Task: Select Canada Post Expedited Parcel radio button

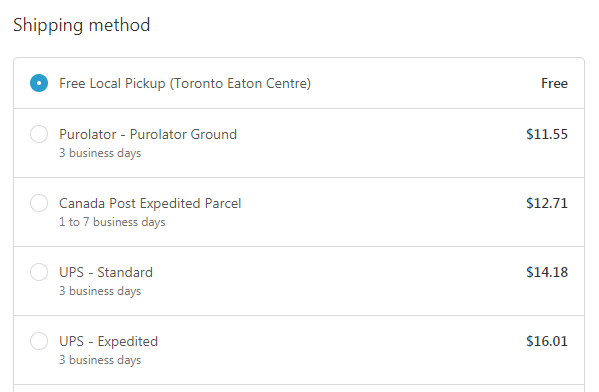Action: [x=39, y=203]
